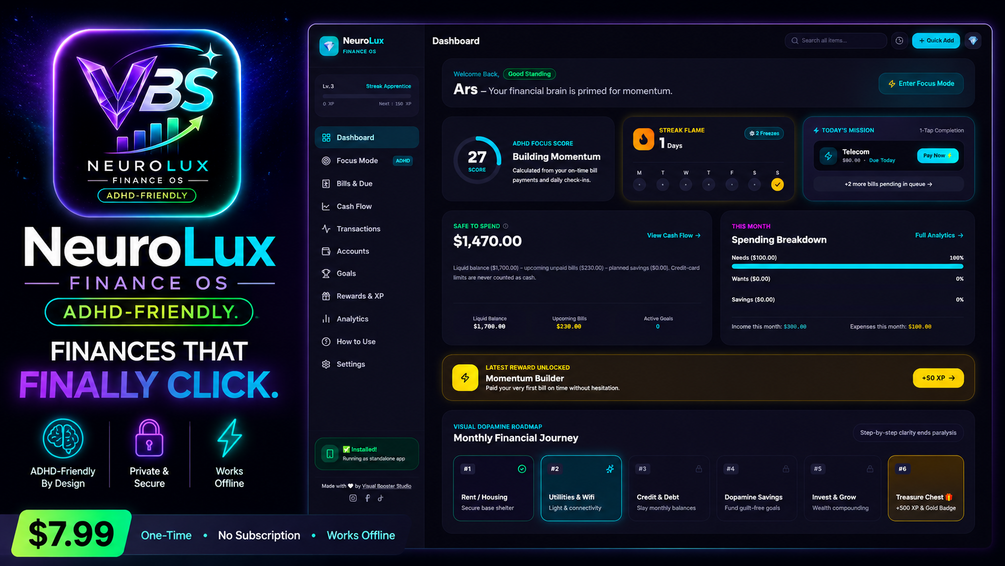This screenshot has height=566, width=1005.
Task: Click the How to Use help icon
Action: [326, 342]
